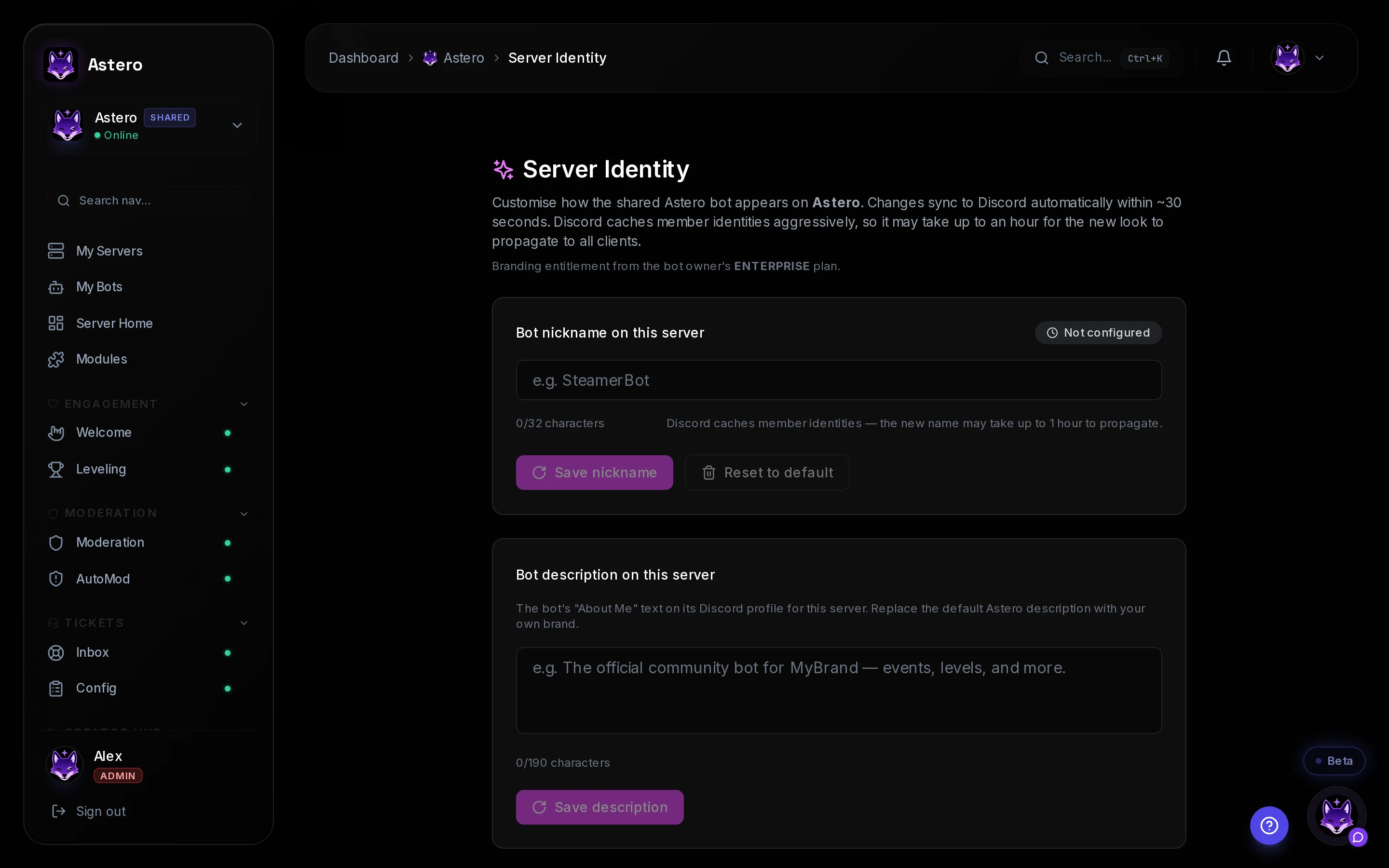Image resolution: width=1389 pixels, height=868 pixels.
Task: Go to Dashboard breadcrumb
Action: point(363,58)
